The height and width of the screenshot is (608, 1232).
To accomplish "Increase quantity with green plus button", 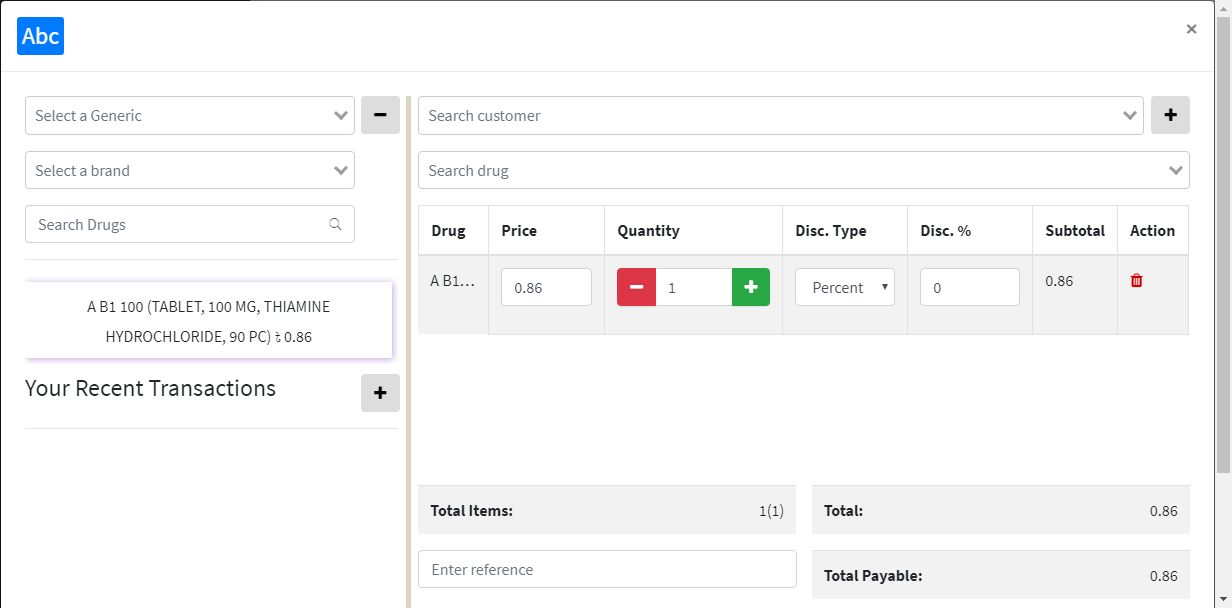I will [x=751, y=287].
